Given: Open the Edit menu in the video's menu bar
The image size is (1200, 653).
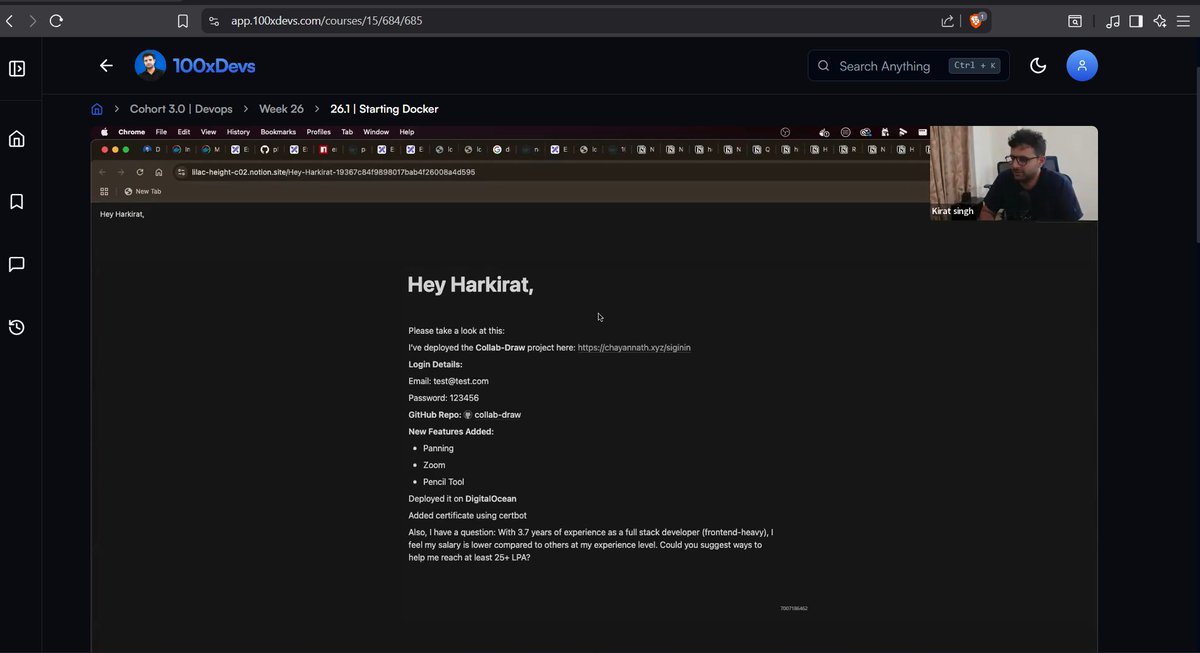Looking at the screenshot, I should 184,132.
